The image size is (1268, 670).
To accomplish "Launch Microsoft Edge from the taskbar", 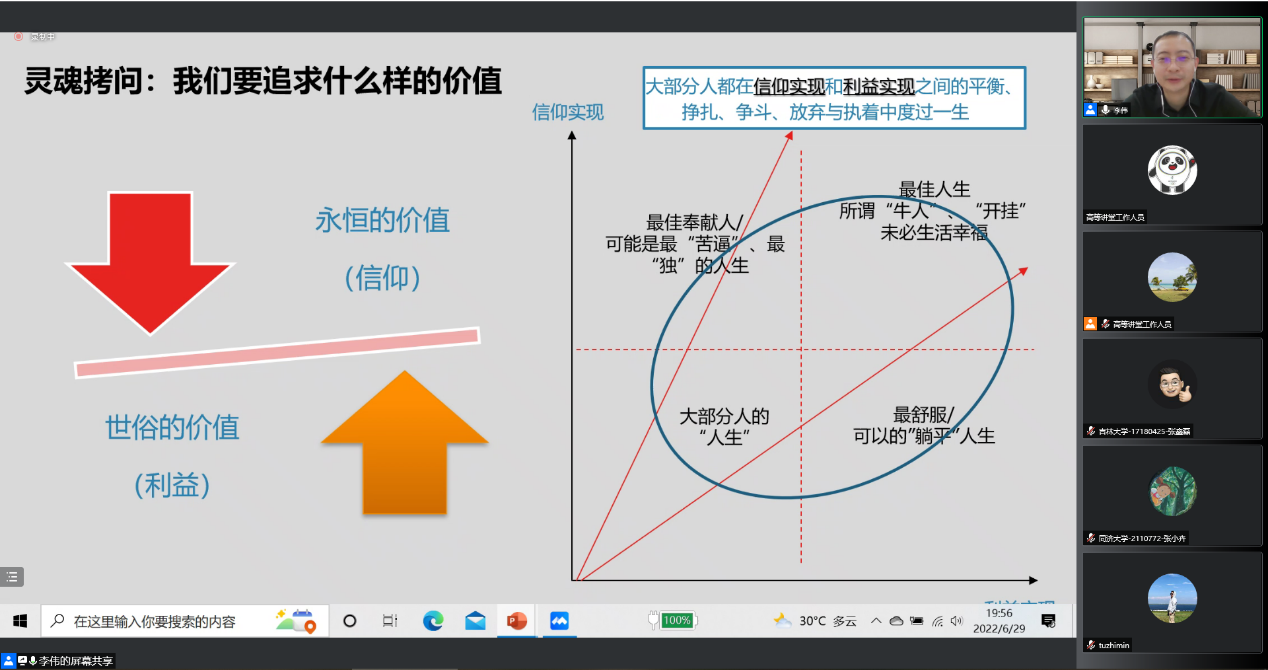I will pyautogui.click(x=433, y=621).
